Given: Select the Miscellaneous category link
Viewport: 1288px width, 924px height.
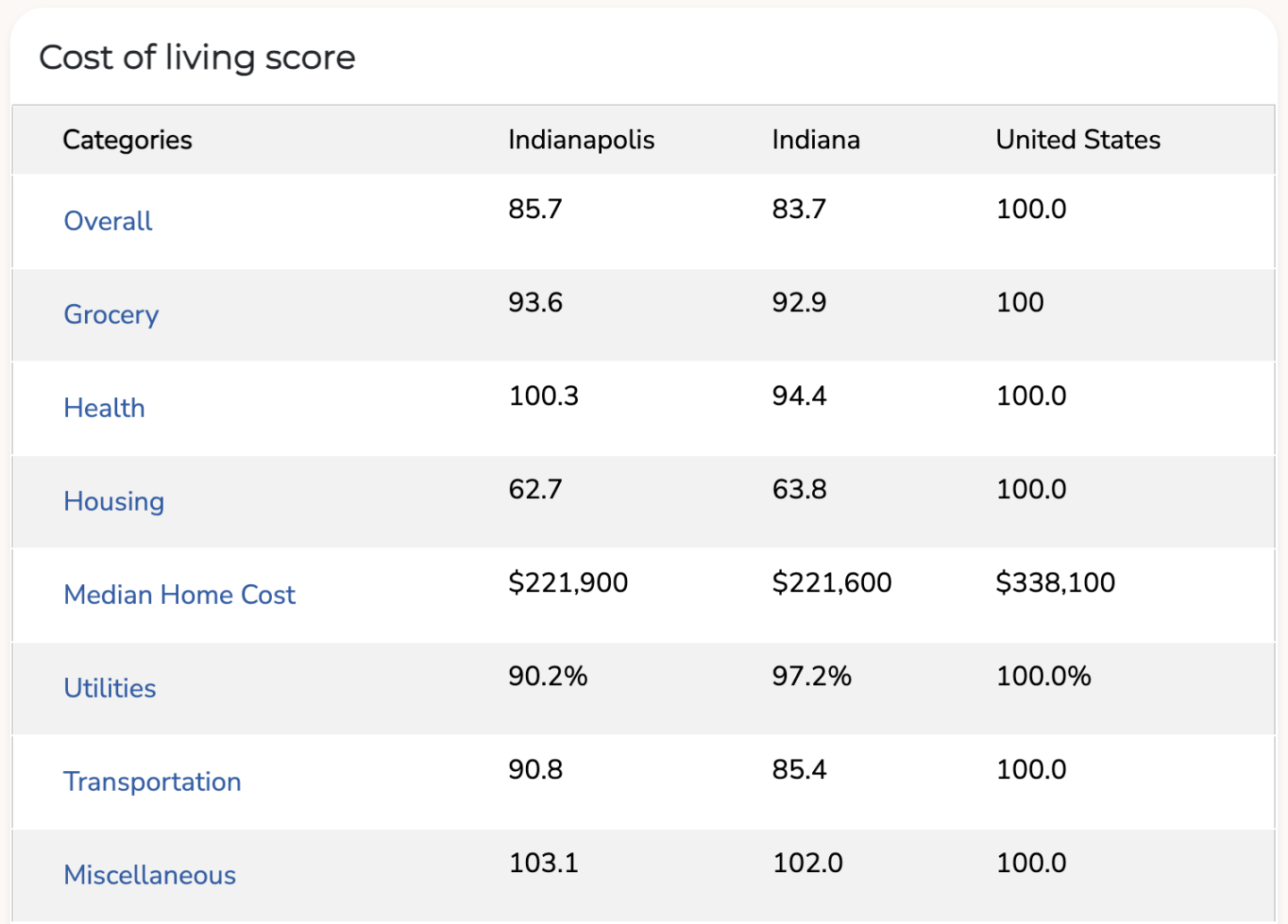Looking at the screenshot, I should point(149,875).
